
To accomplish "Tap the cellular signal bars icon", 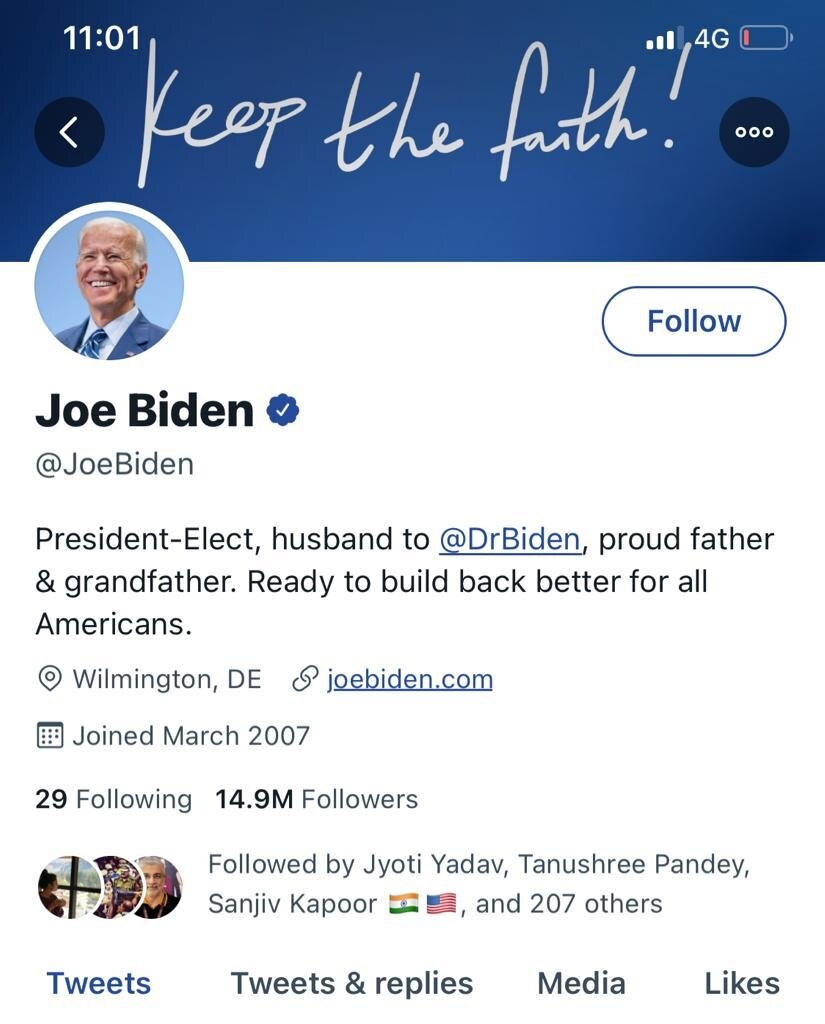I will coord(662,40).
